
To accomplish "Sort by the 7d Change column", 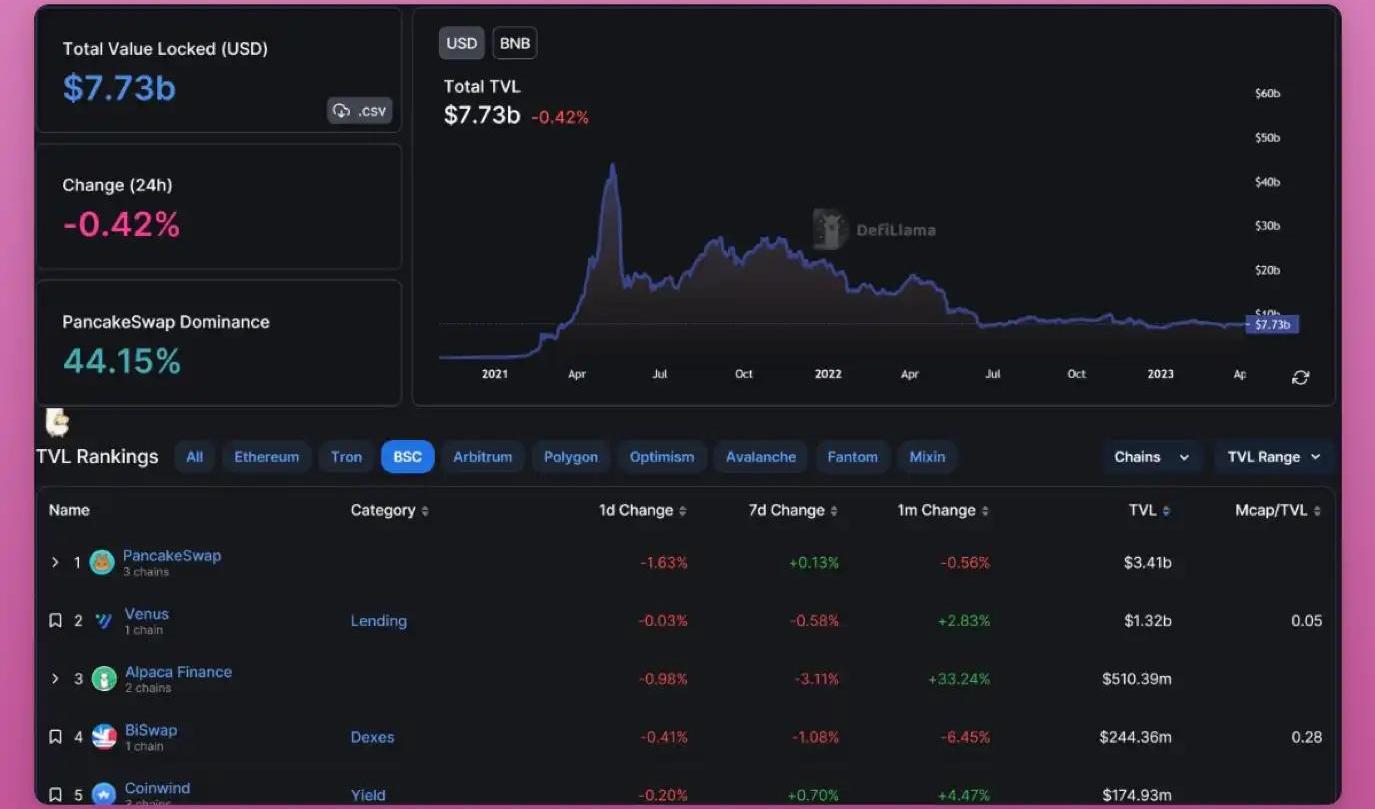I will click(793, 510).
